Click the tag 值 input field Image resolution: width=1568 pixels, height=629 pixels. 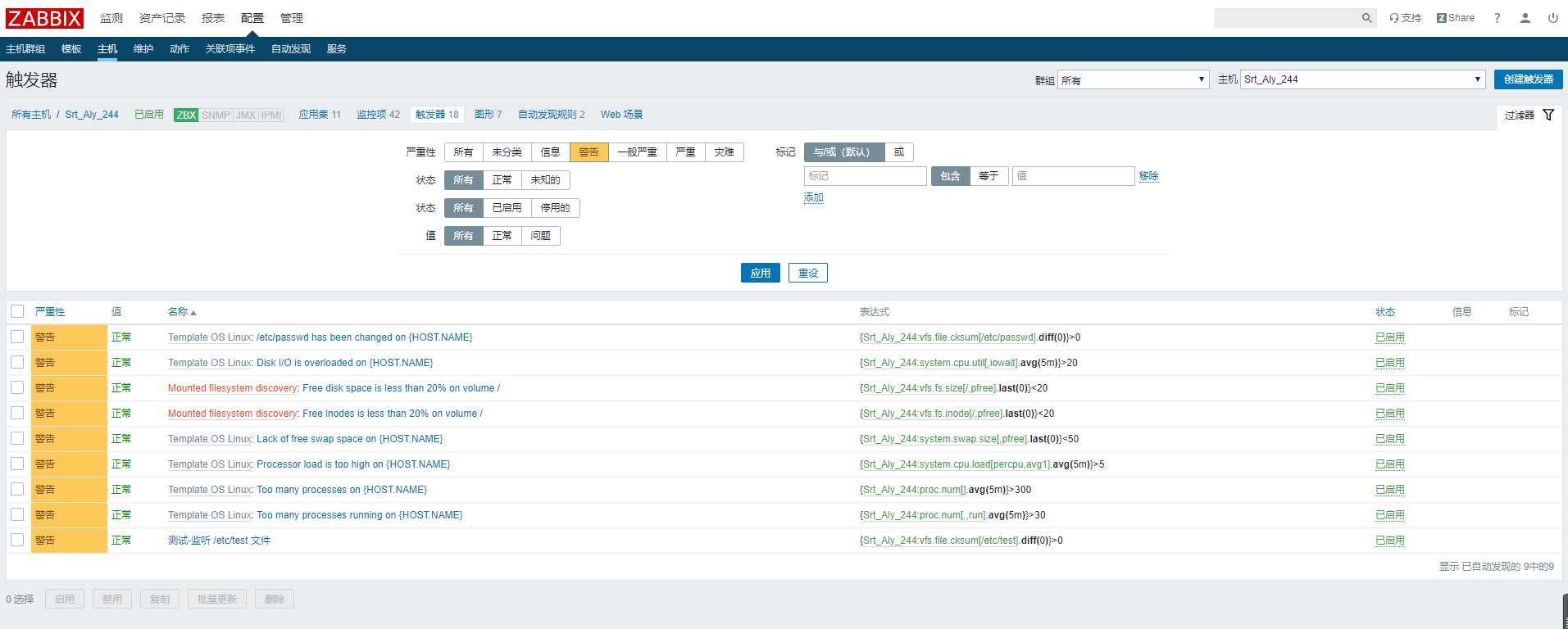point(1073,176)
